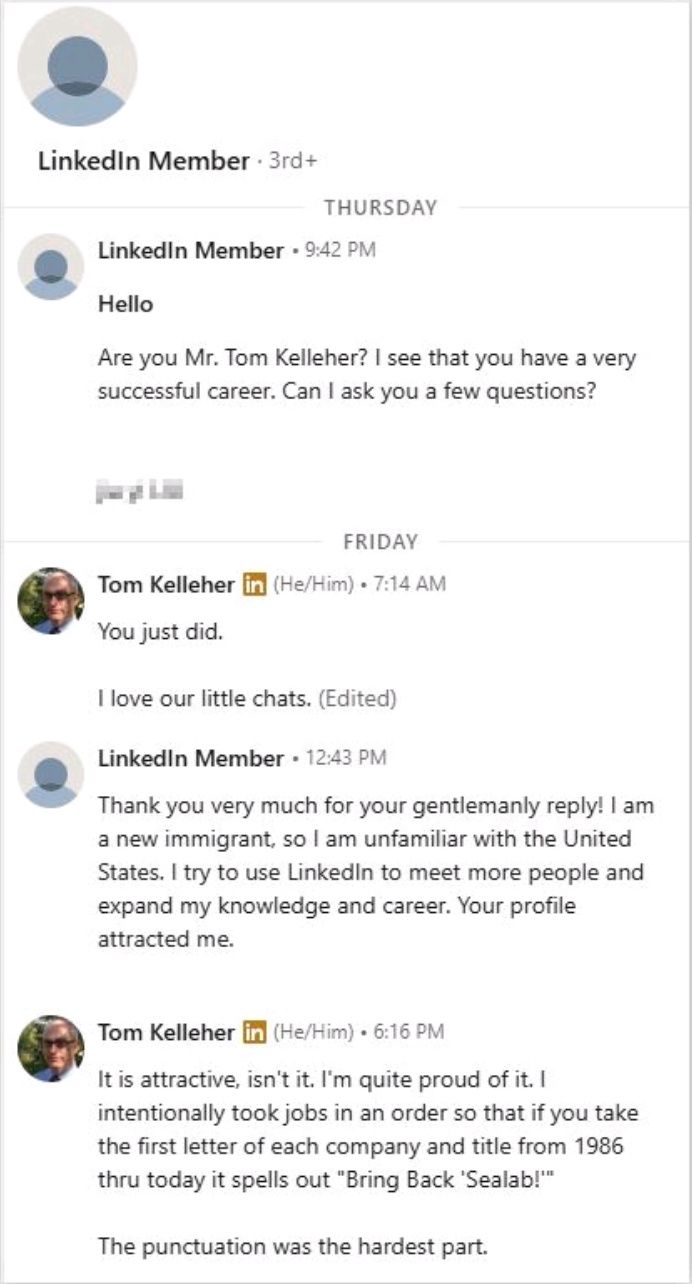Click Tom Kelleher's photo beside the 6:16 PM message
Screen dimensions: 692x1284
click(51, 1048)
